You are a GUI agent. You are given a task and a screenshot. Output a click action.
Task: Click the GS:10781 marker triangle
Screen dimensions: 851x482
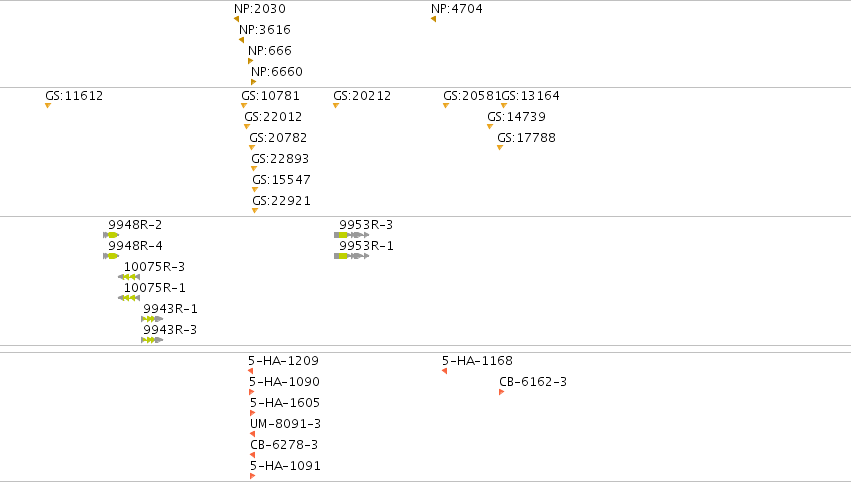pyautogui.click(x=244, y=105)
